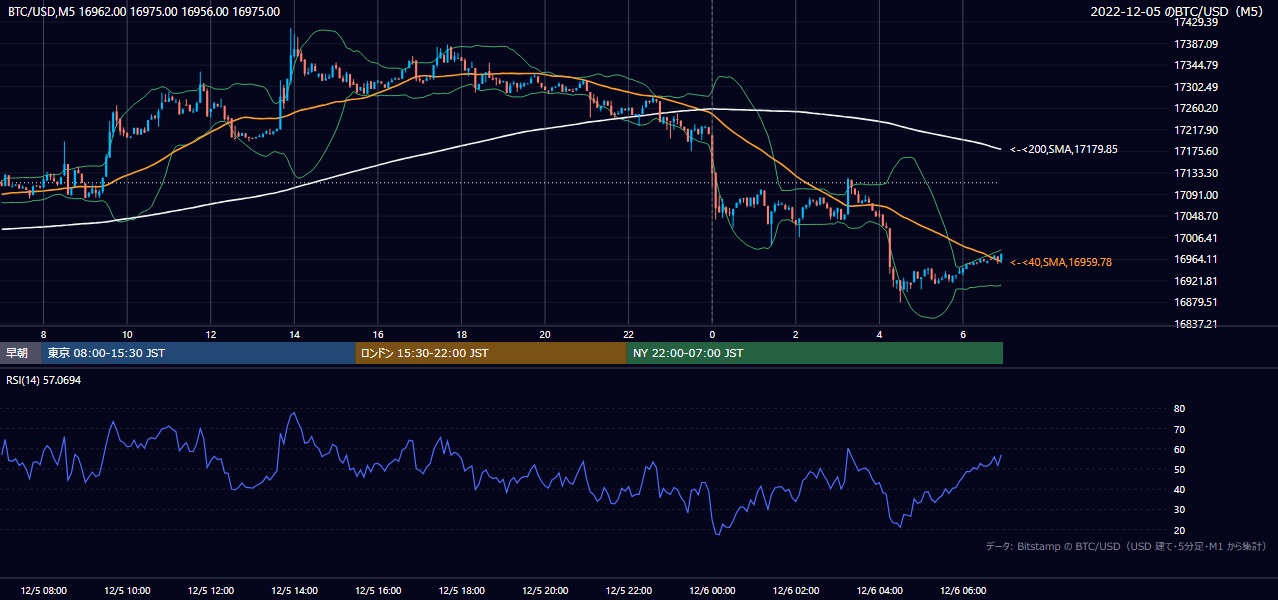The width and height of the screenshot is (1278, 600).
Task: Click price axis label 17429.39
Action: 1195,22
